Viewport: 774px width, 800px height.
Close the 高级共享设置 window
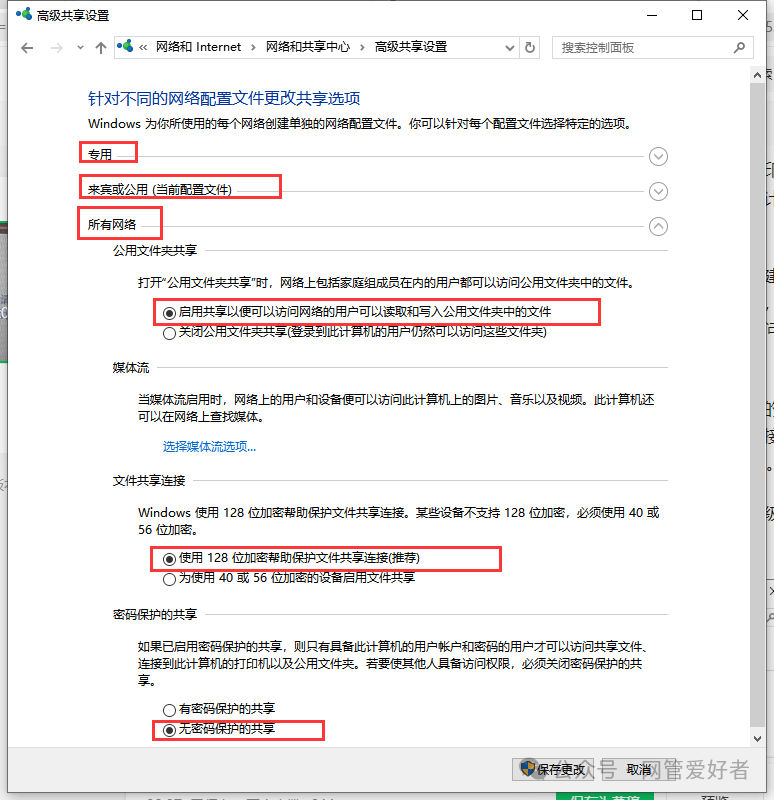[742, 15]
